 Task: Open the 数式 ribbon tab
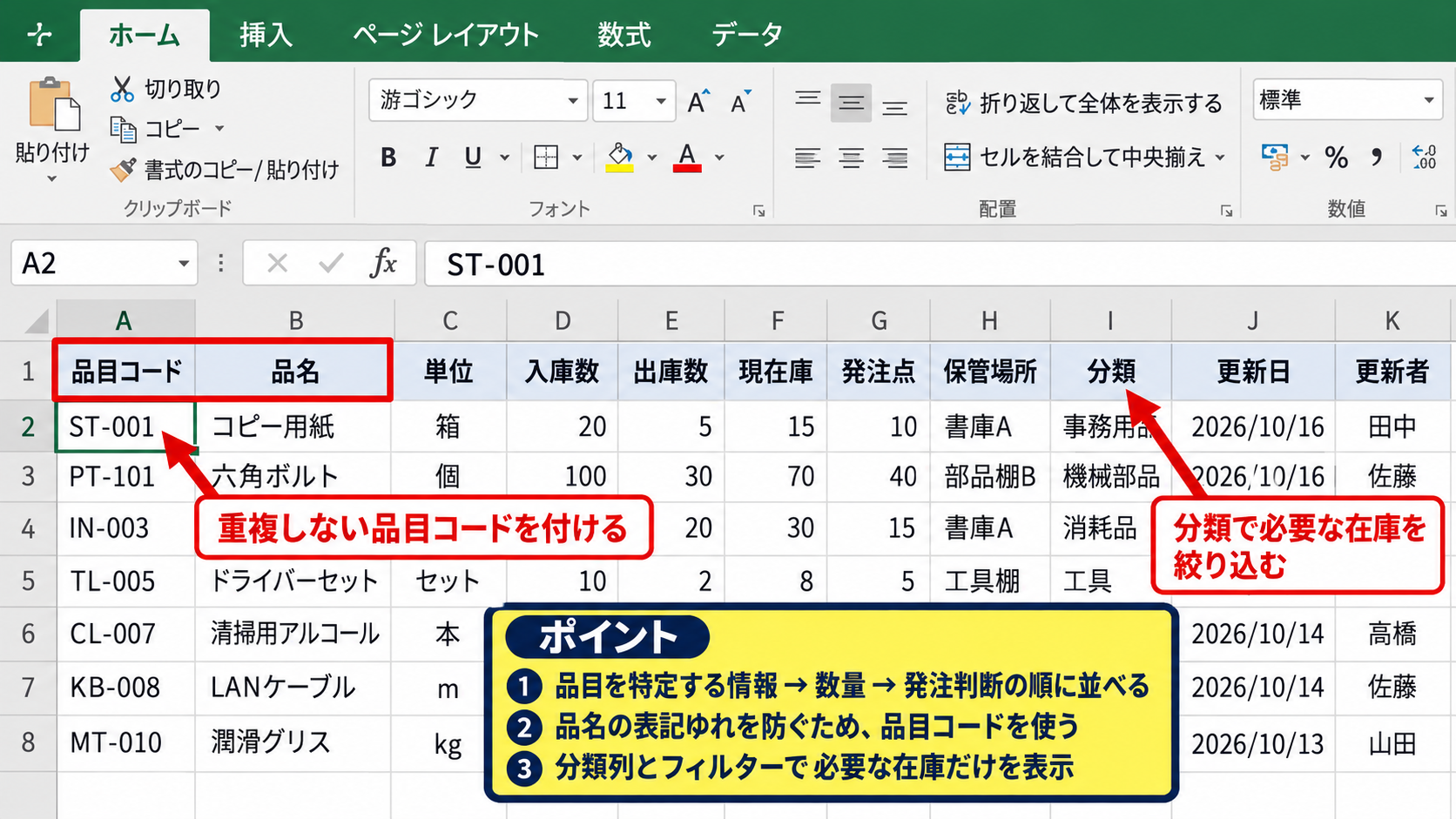coord(624,35)
